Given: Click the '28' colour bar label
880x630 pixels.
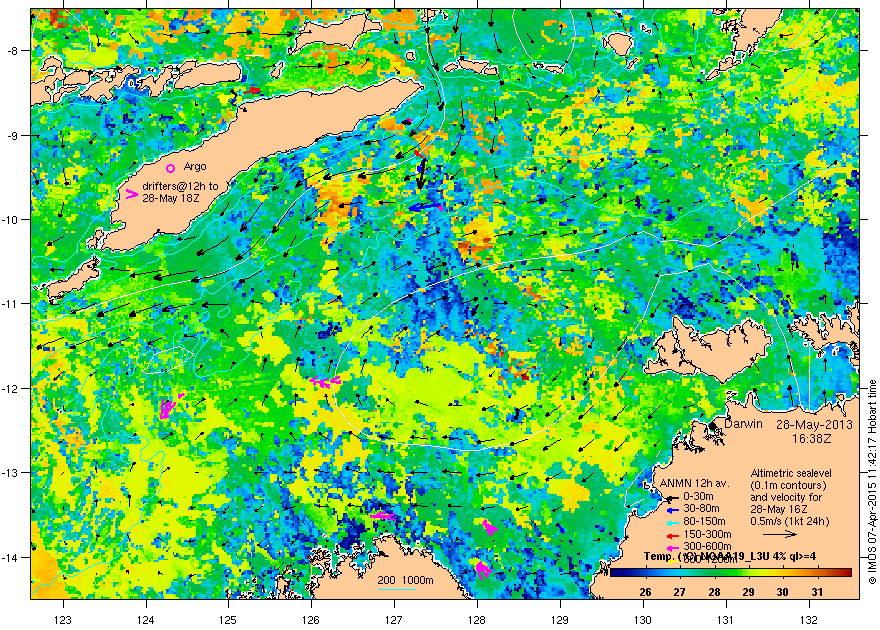Looking at the screenshot, I should [714, 592].
